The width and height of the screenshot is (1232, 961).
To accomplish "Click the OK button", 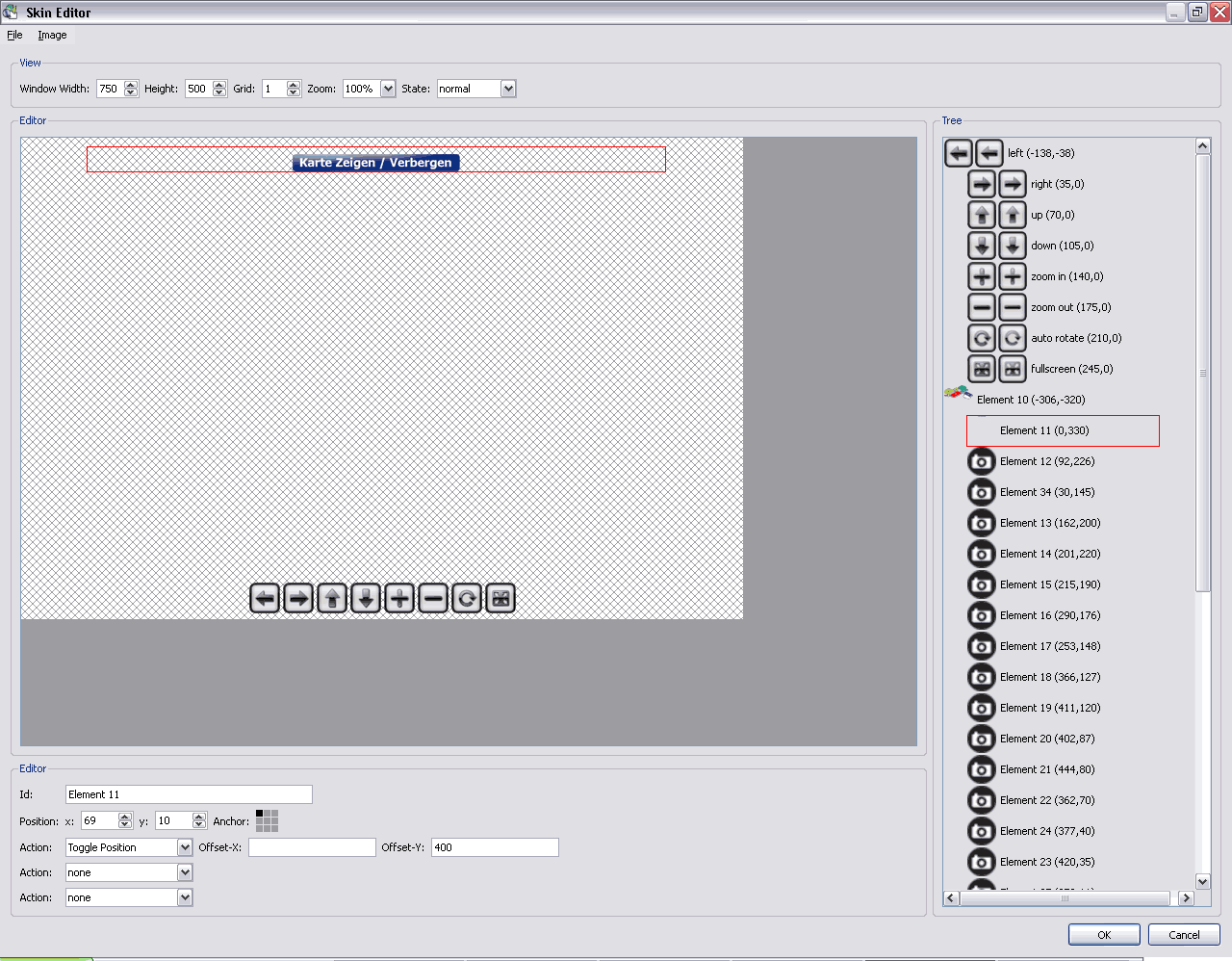I will pos(1104,935).
